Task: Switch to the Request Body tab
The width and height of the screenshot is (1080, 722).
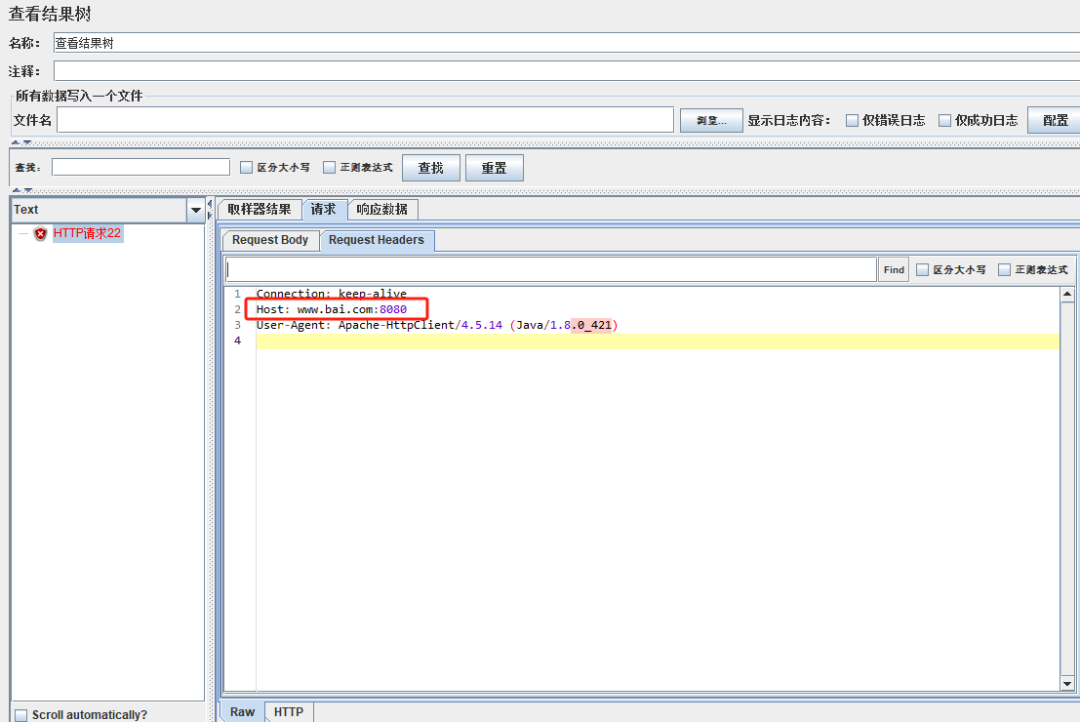Action: (270, 240)
